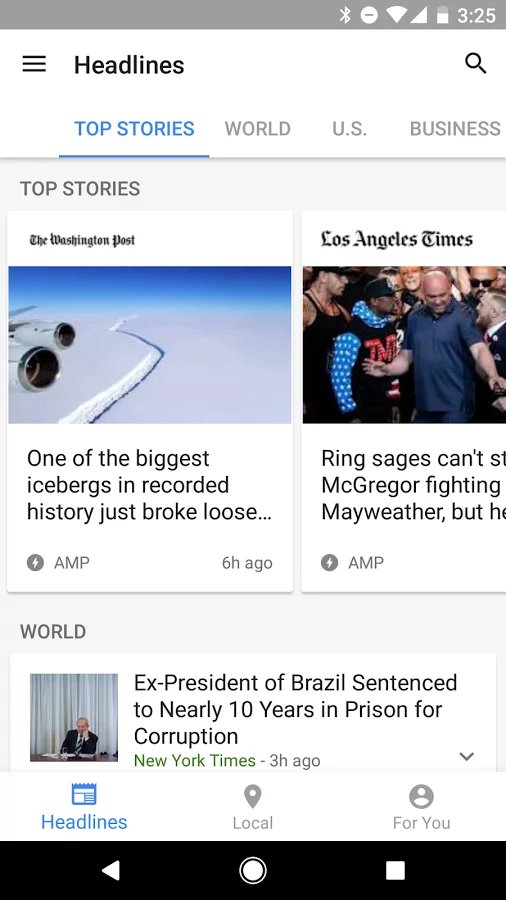Tap the search magnifier icon

point(476,64)
